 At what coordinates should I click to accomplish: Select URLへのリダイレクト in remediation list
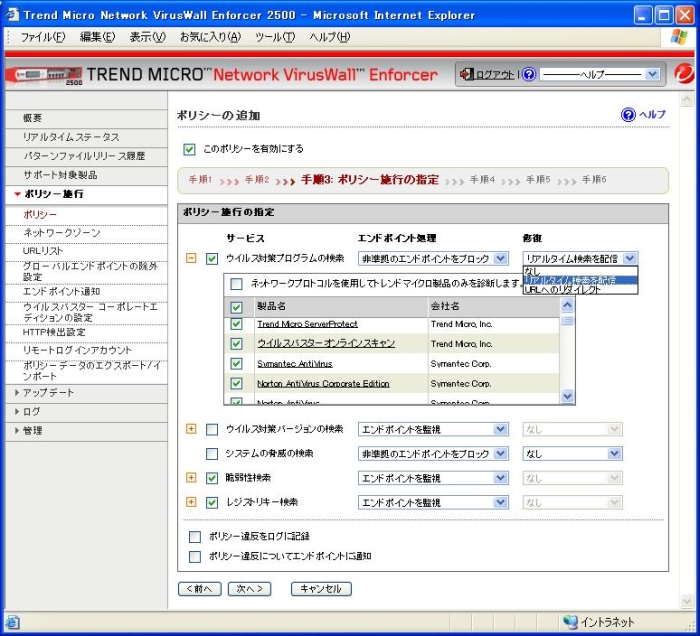tap(580, 289)
